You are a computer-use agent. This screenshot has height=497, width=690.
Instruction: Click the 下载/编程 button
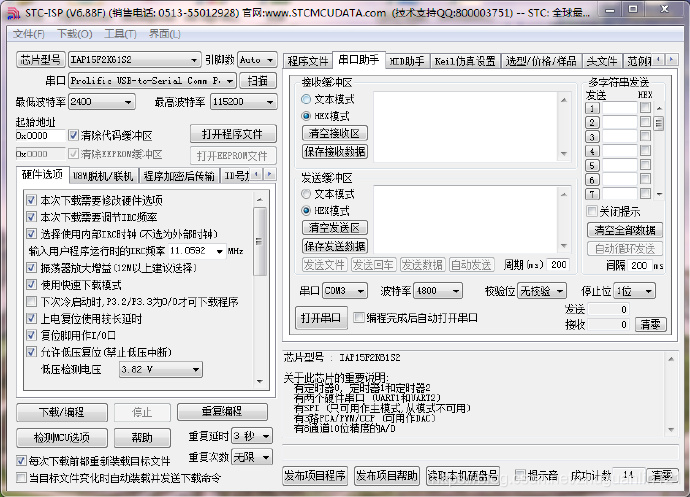[62, 412]
